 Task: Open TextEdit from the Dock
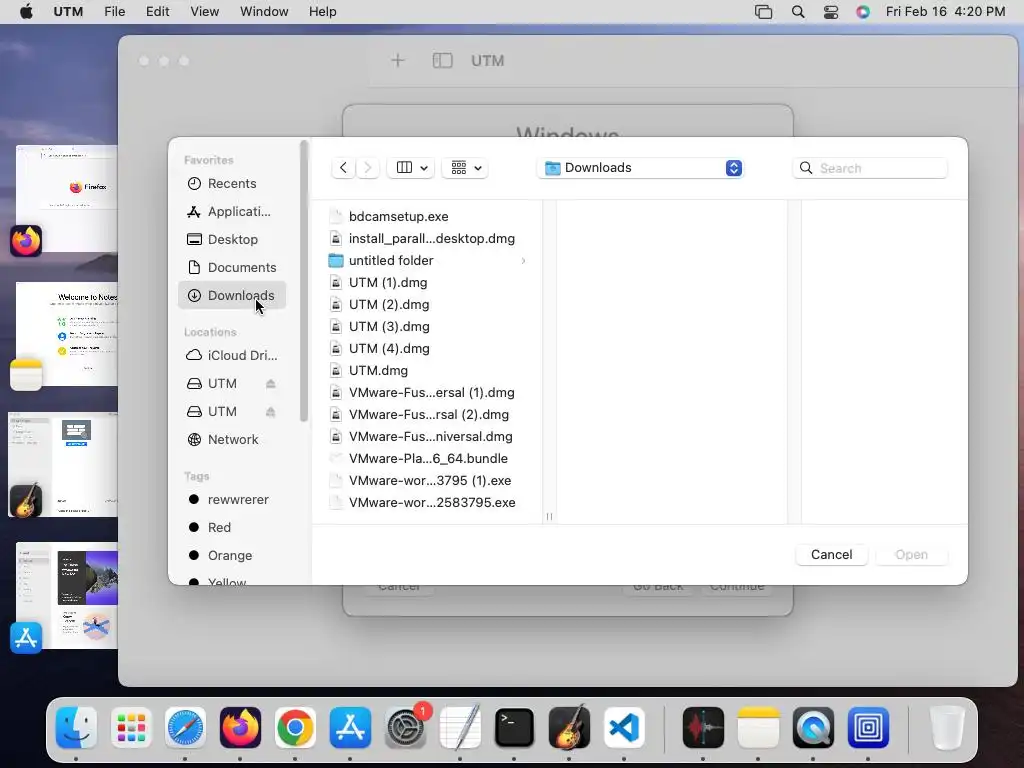pos(460,728)
